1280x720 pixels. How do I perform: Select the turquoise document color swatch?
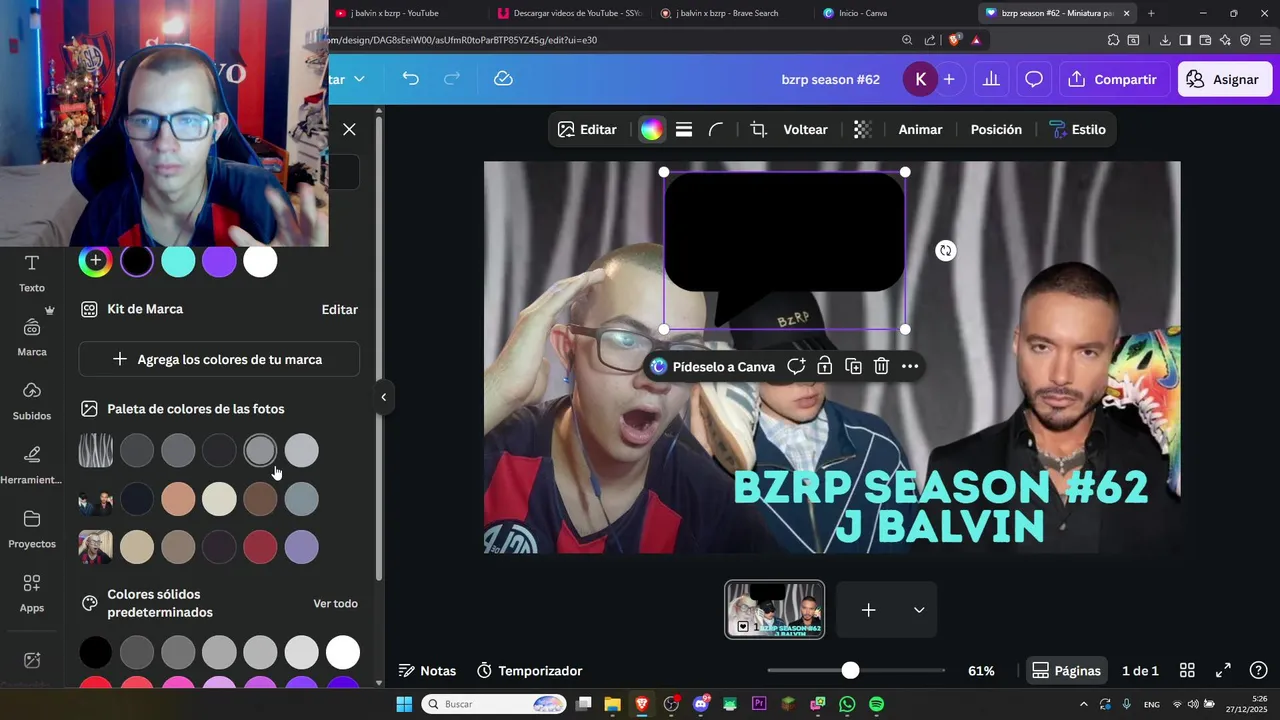point(178,261)
